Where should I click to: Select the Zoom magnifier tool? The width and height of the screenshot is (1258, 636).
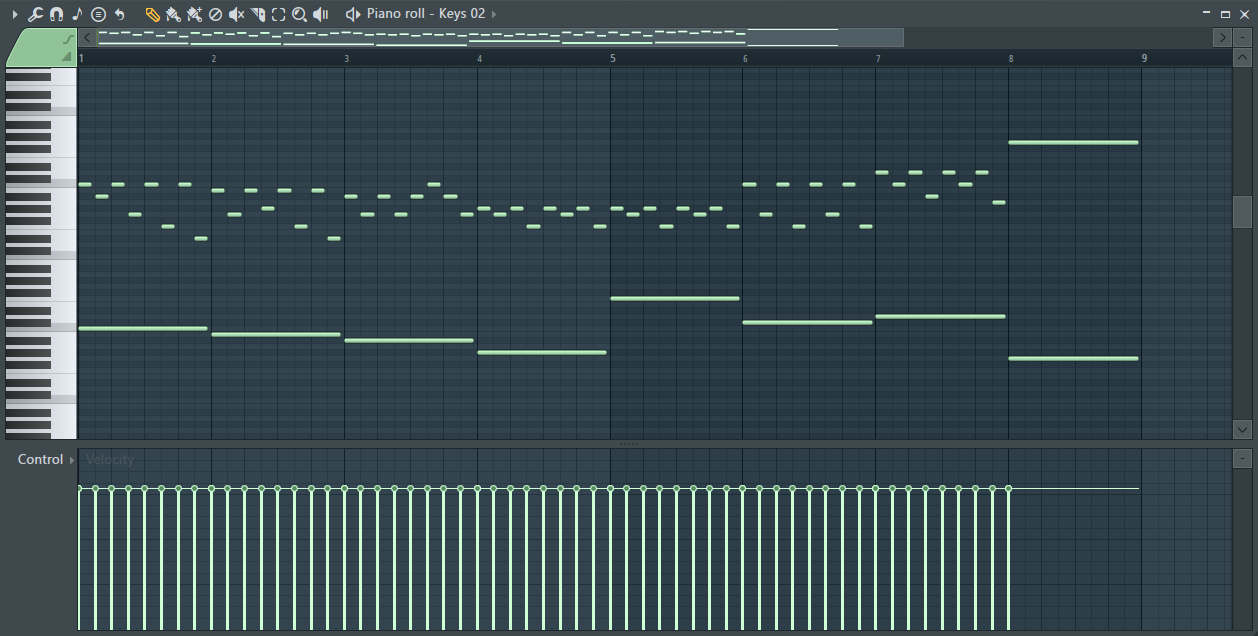[x=299, y=14]
